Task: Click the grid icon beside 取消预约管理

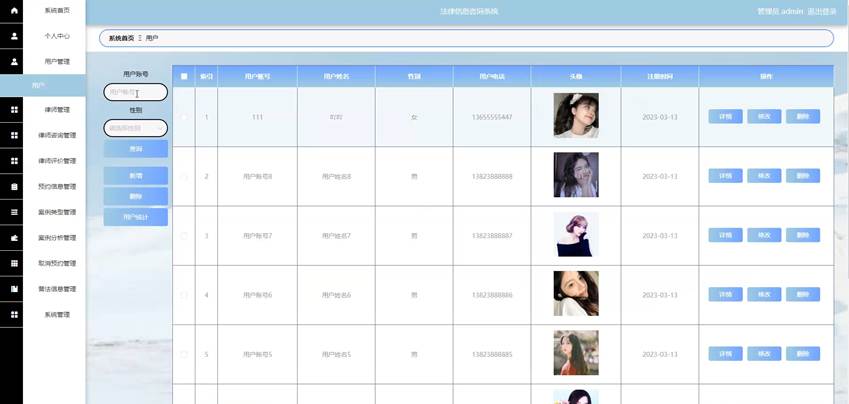Action: [14, 263]
